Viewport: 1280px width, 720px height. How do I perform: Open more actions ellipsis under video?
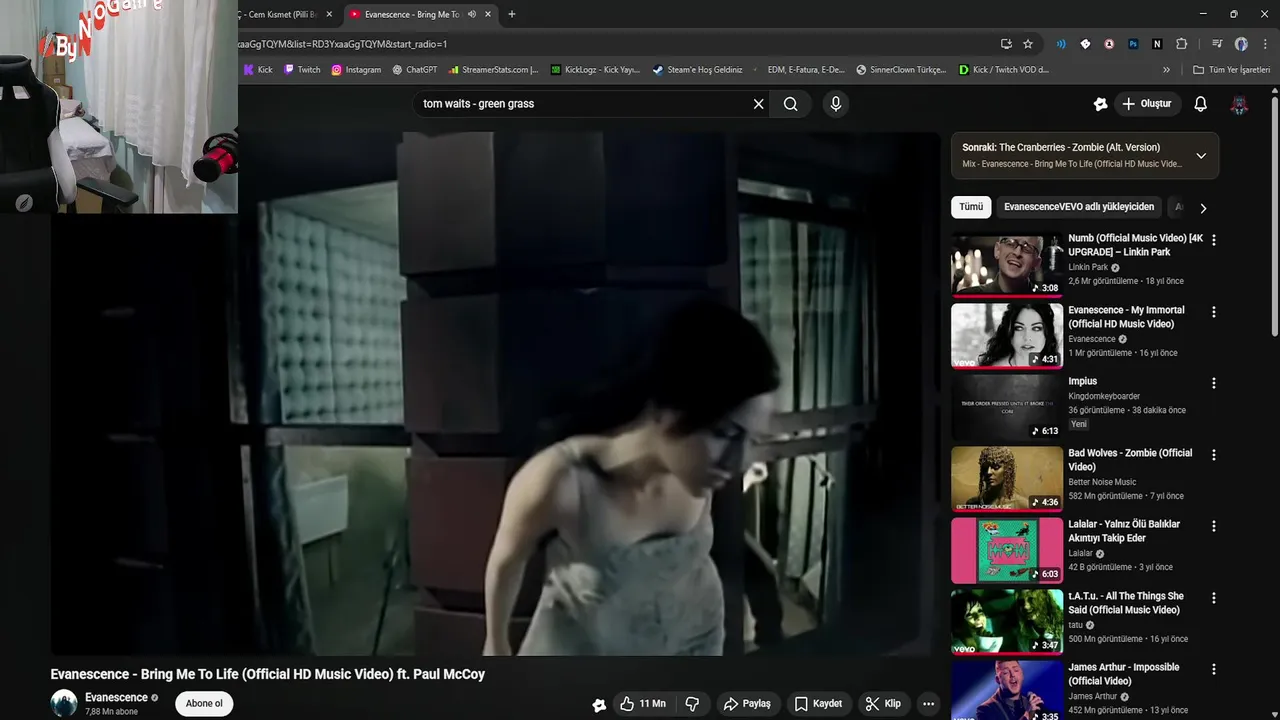[928, 704]
